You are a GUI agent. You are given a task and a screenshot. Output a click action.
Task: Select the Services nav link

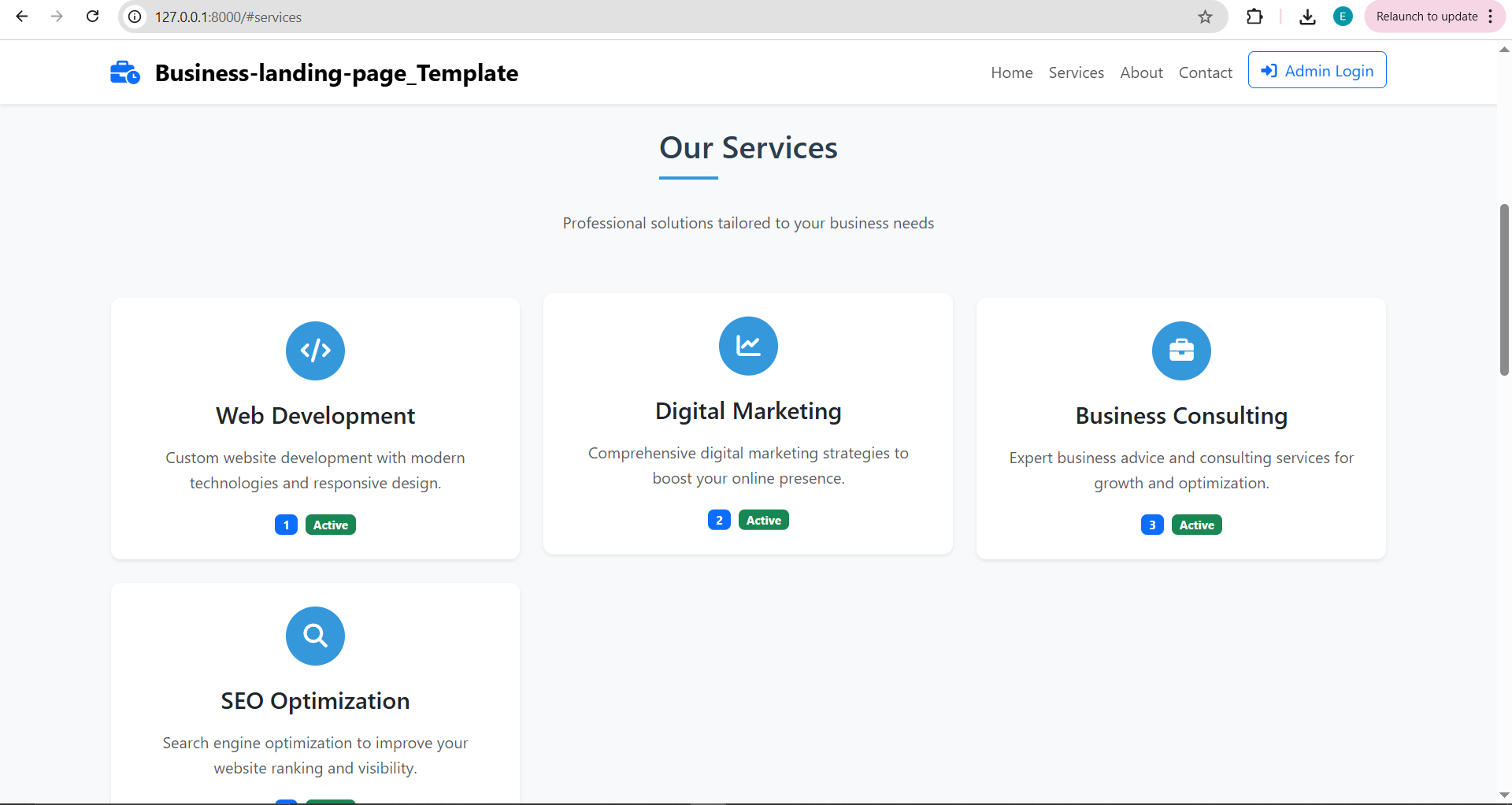(1076, 72)
